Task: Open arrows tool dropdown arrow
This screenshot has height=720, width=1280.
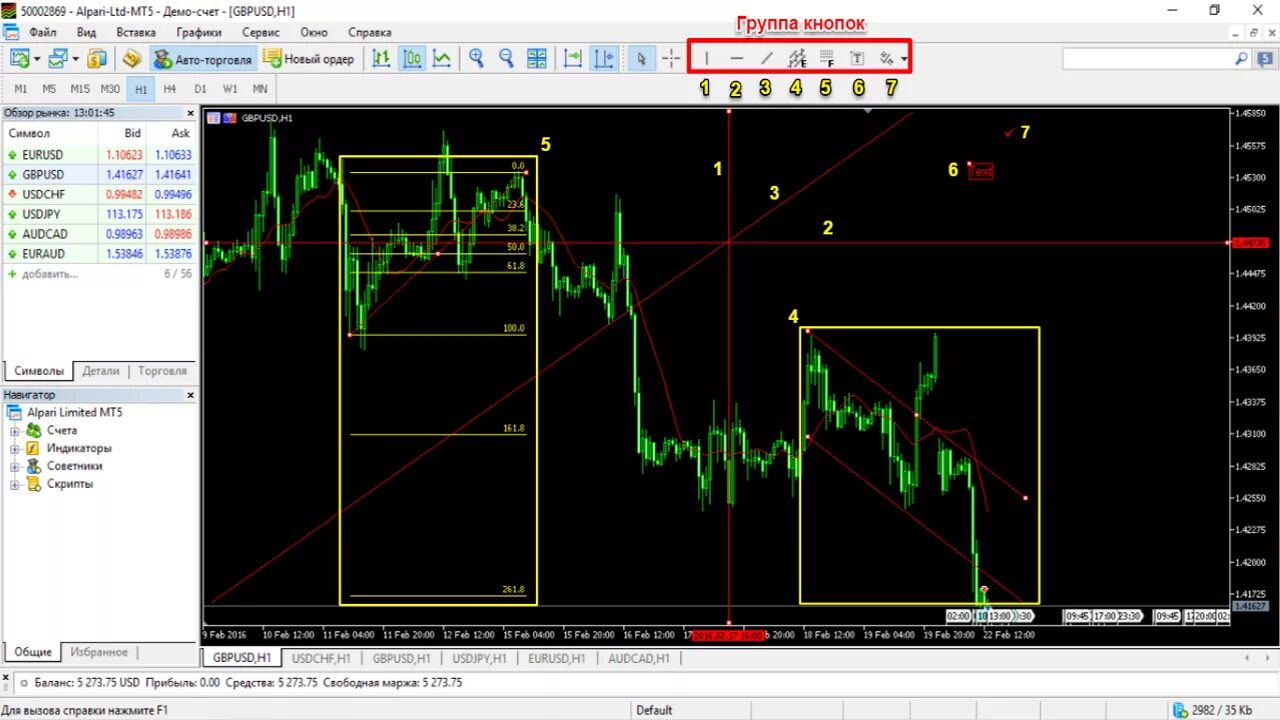Action: (x=904, y=59)
